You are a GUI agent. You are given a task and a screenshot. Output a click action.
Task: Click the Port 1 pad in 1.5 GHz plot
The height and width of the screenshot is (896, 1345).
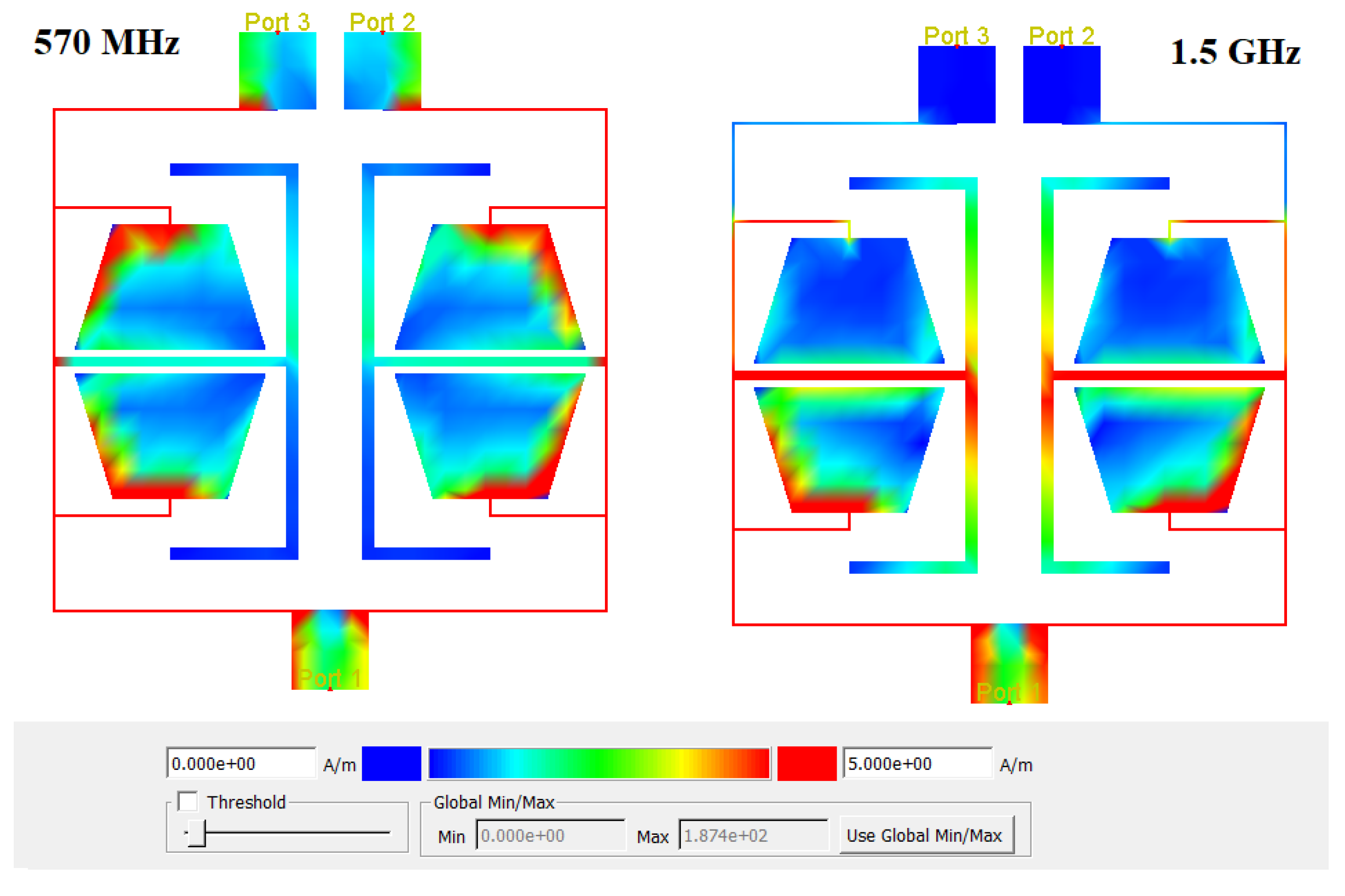1008,663
